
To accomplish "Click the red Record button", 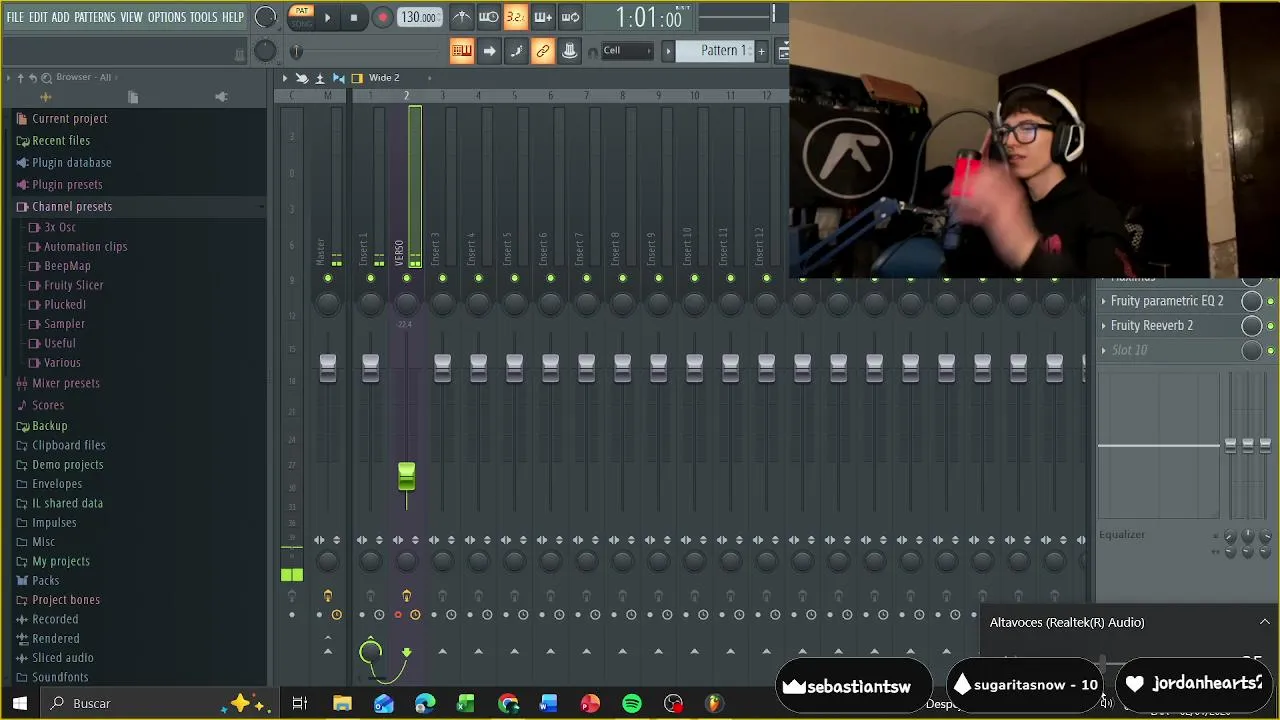I will [x=382, y=17].
